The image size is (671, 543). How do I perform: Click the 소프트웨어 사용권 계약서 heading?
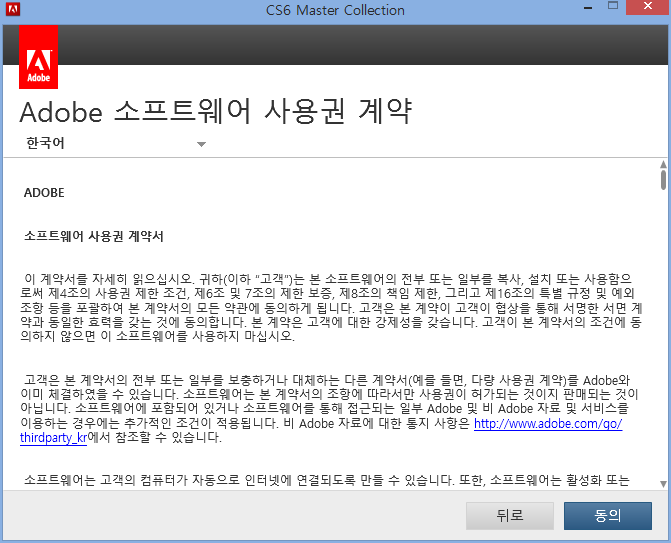(x=94, y=236)
